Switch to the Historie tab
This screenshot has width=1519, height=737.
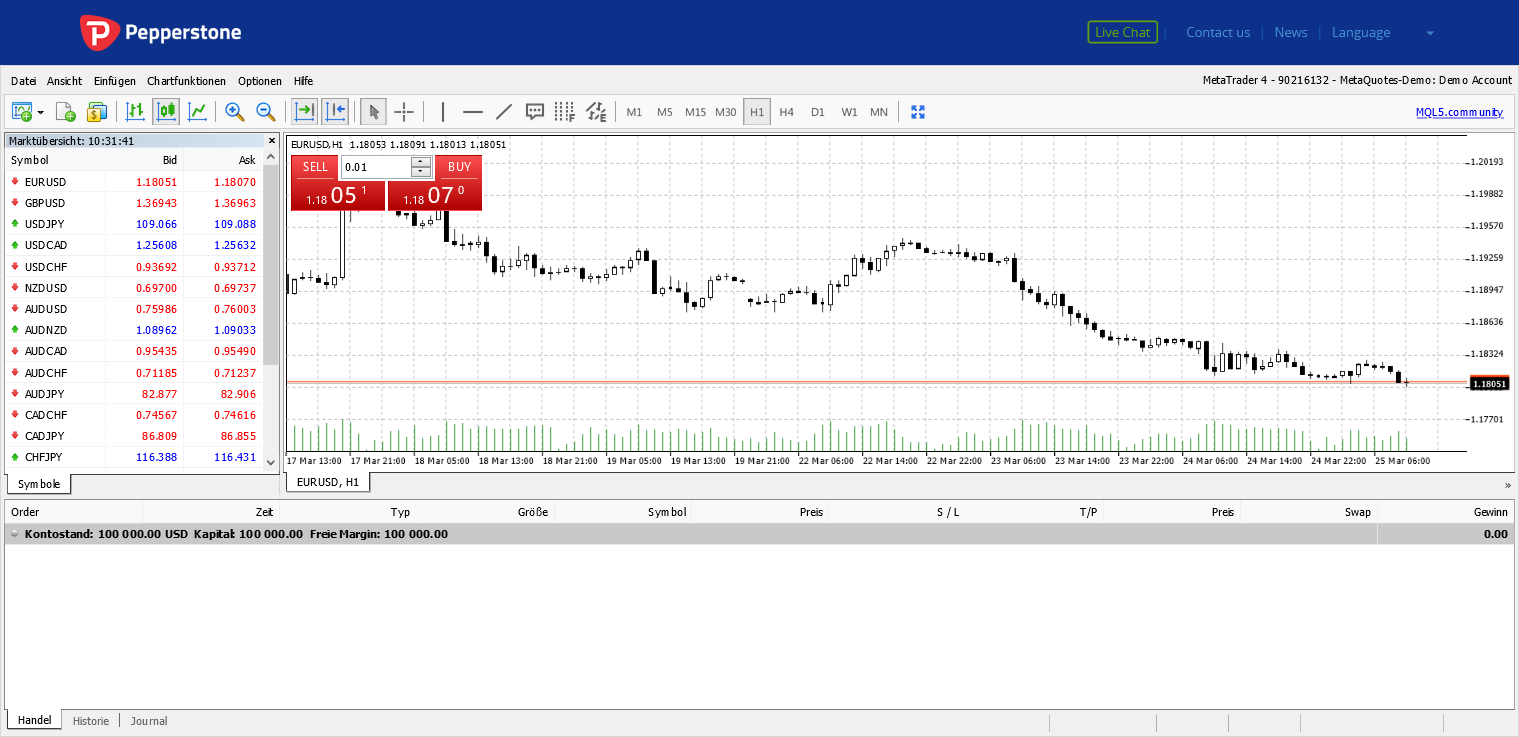click(90, 720)
